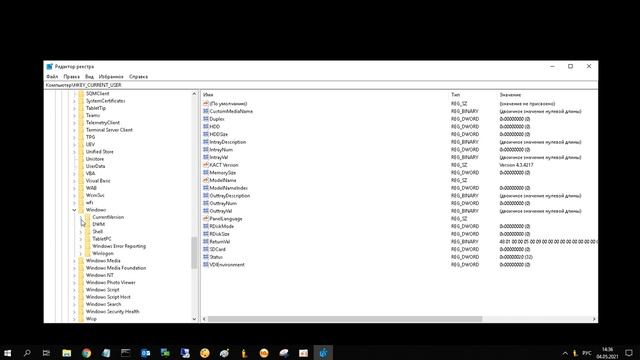Open Task View from the taskbar
Screen dimensions: 640x360
coord(47,353)
